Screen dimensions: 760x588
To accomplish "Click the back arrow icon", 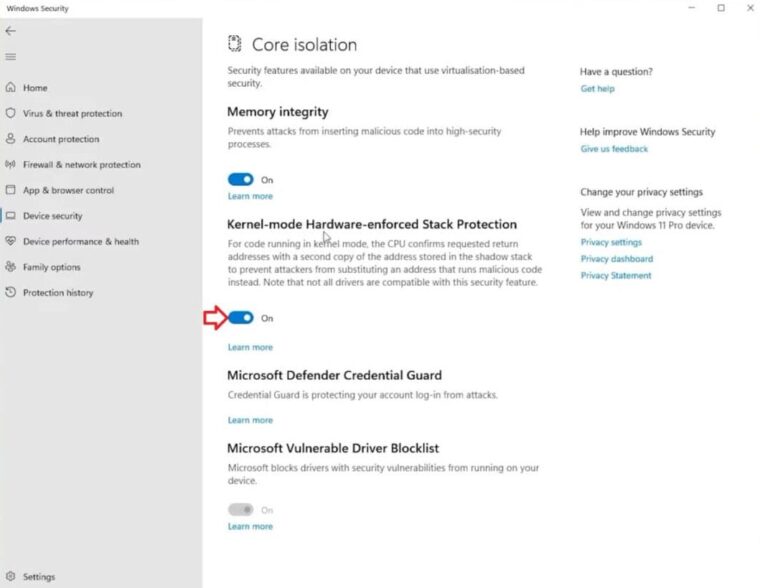I will [11, 31].
